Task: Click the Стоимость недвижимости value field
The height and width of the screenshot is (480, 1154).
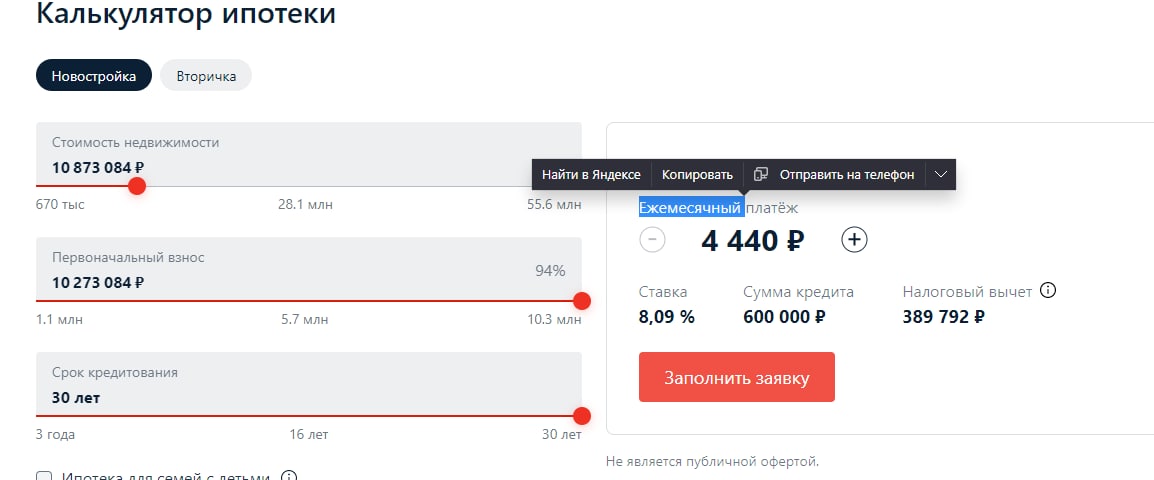Action: [309, 154]
